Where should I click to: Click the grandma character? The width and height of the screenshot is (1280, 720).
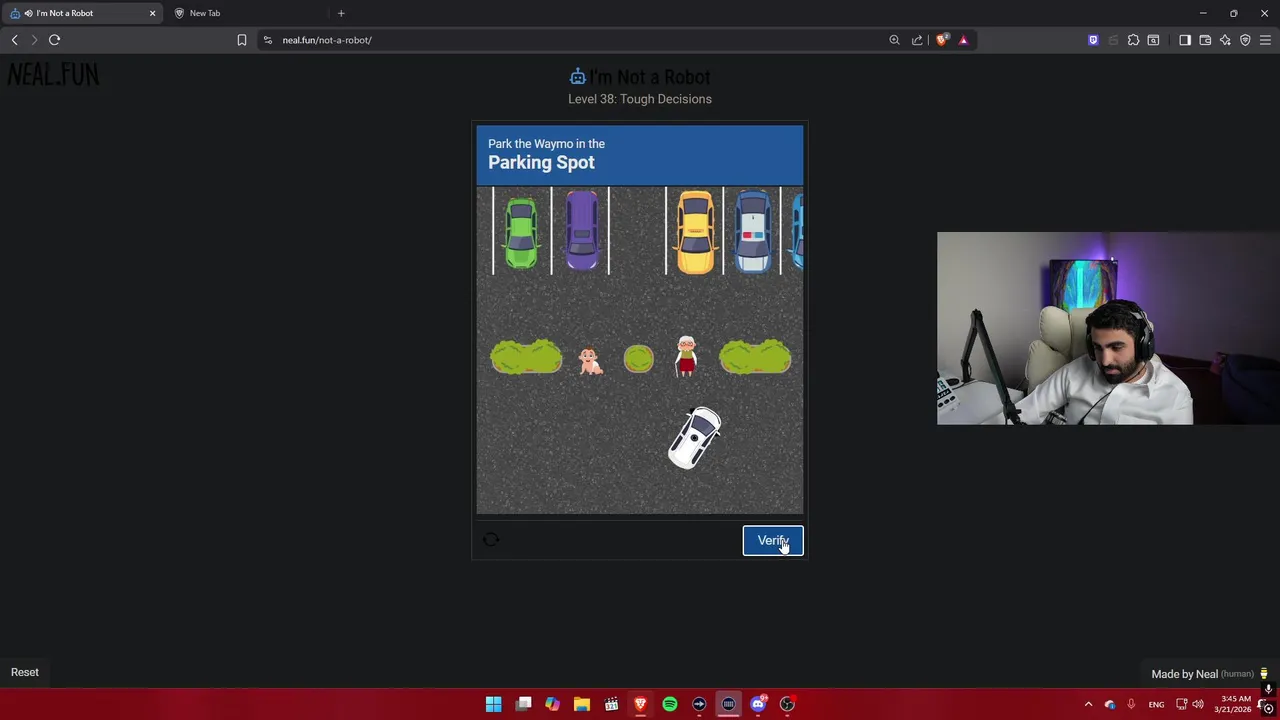point(686,356)
